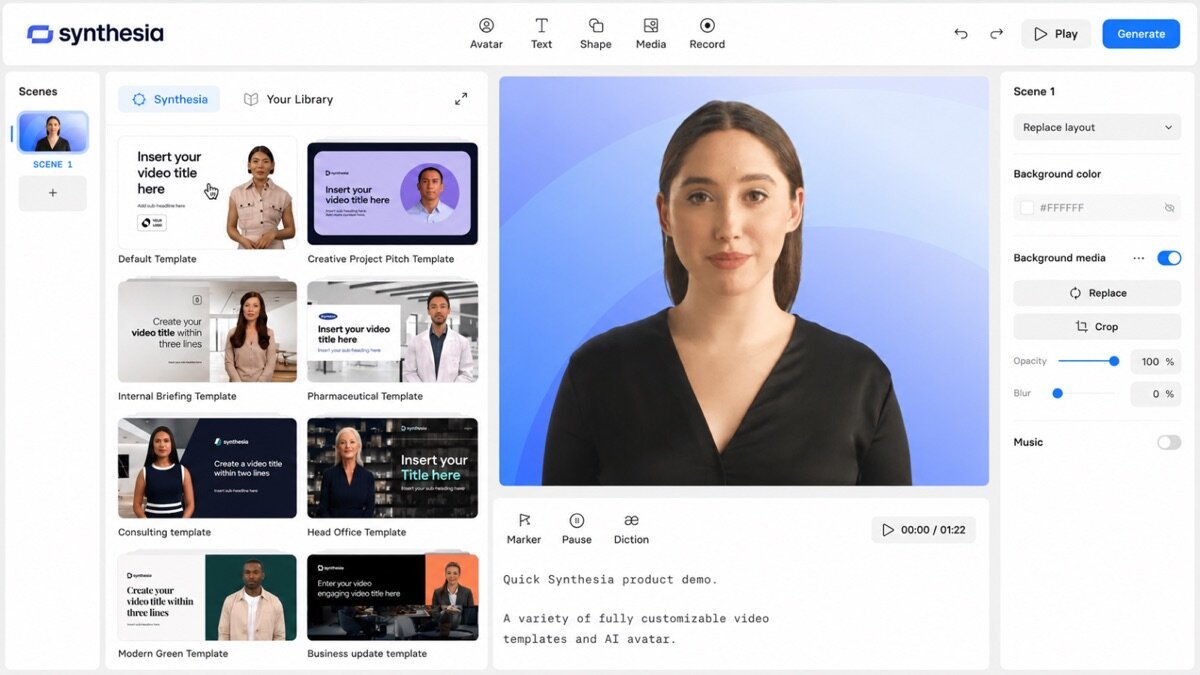The image size is (1200, 675).
Task: Undo the last action
Action: click(961, 34)
